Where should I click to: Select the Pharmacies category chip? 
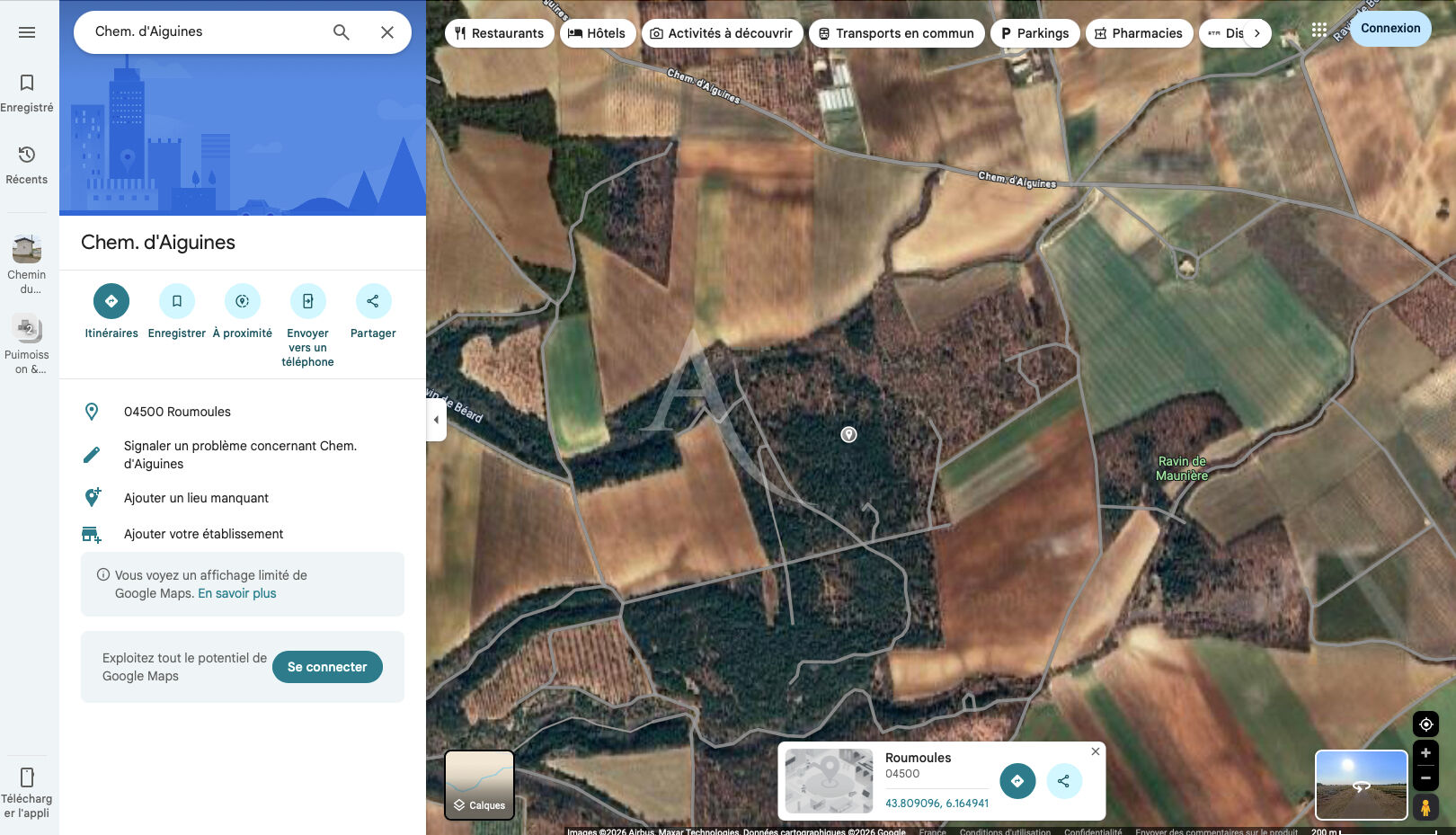(x=1139, y=32)
